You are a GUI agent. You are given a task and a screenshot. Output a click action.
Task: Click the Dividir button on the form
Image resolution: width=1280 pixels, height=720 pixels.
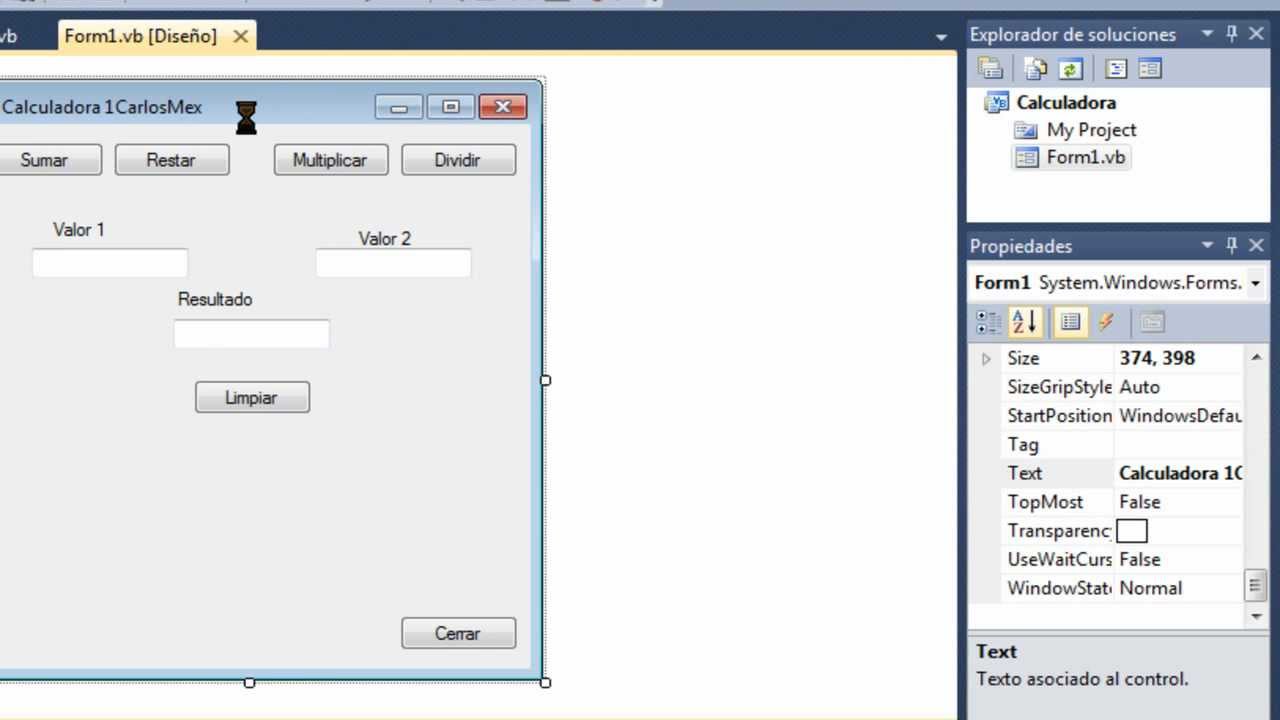[x=459, y=160]
